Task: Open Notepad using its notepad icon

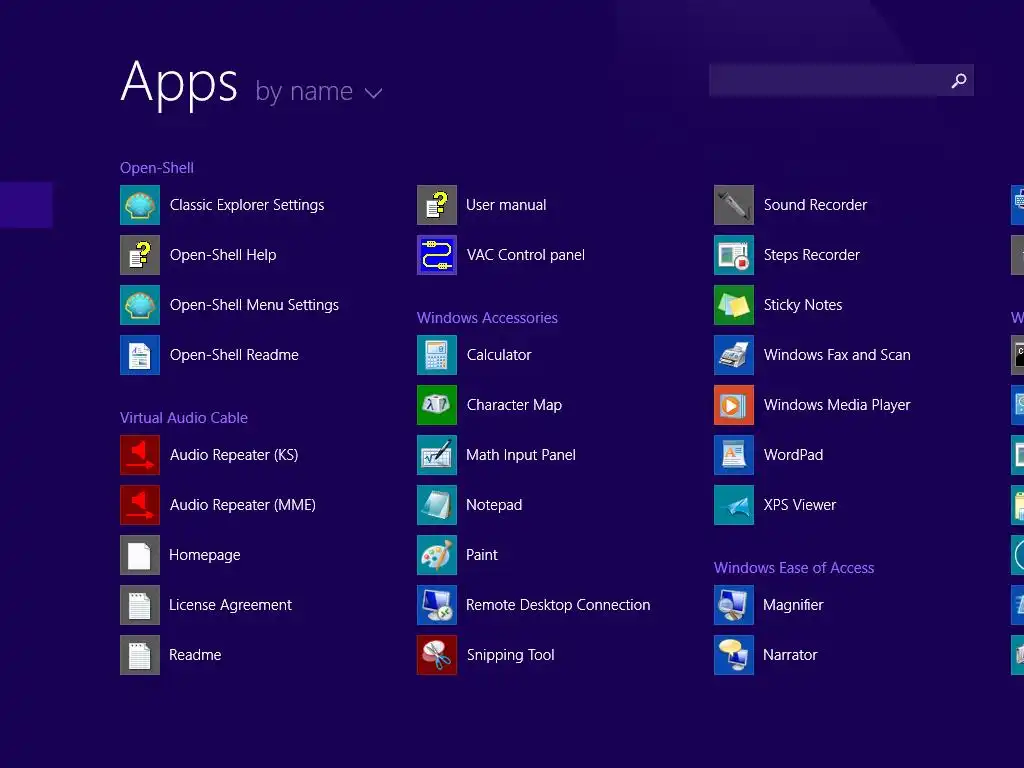Action: click(x=437, y=505)
